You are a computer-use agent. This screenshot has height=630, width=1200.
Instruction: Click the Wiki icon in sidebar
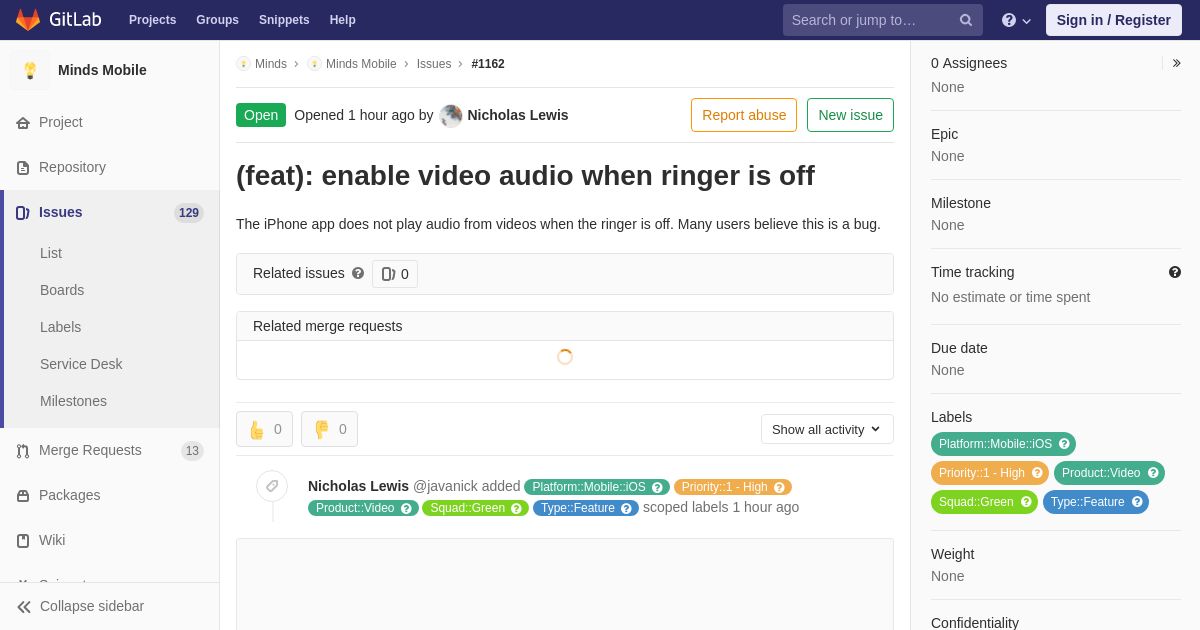click(x=23, y=541)
